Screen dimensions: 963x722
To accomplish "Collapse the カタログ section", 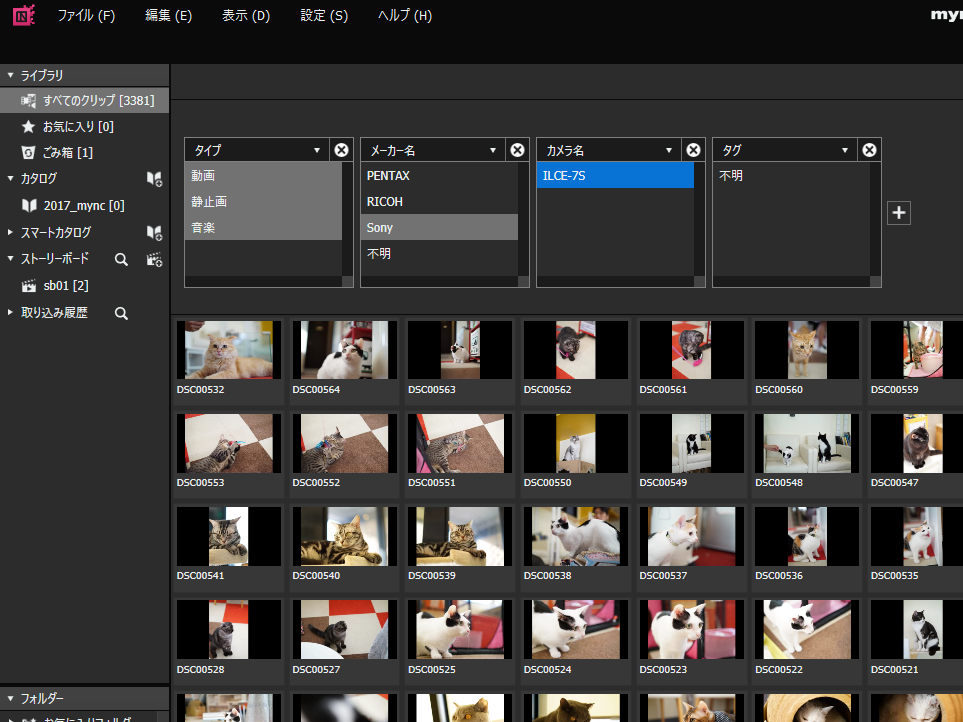I will (x=10, y=178).
